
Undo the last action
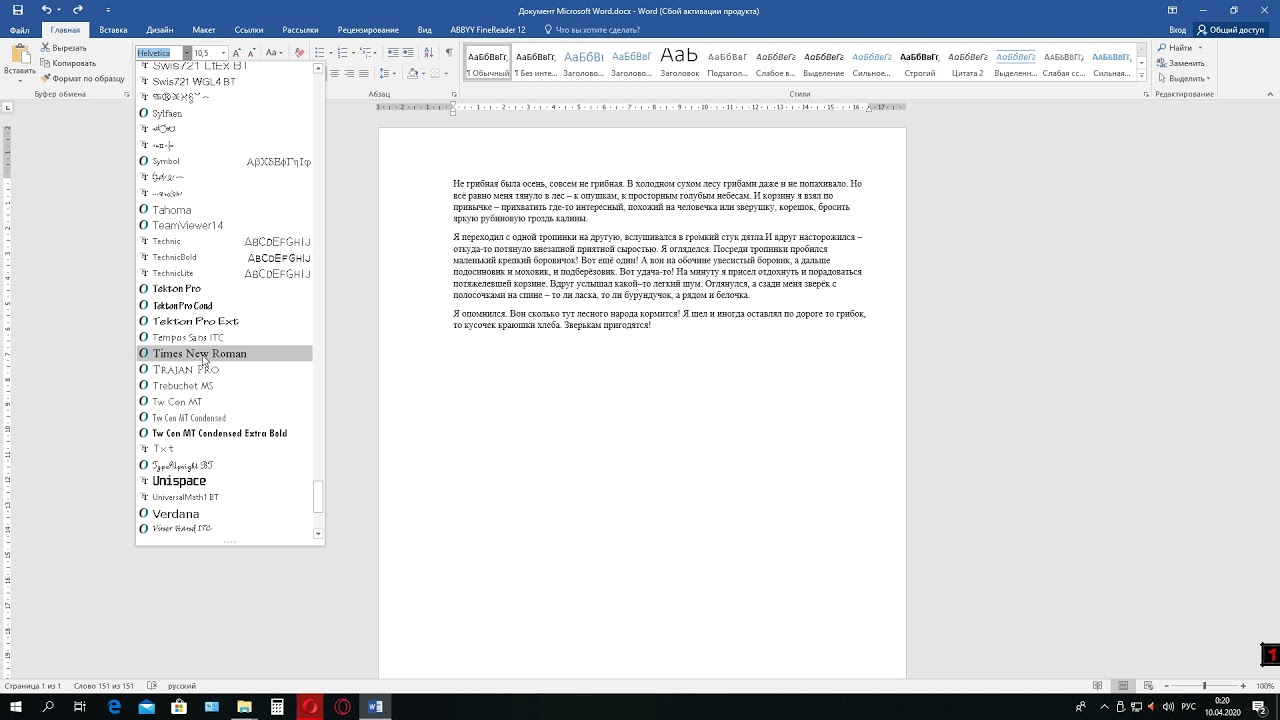click(46, 10)
